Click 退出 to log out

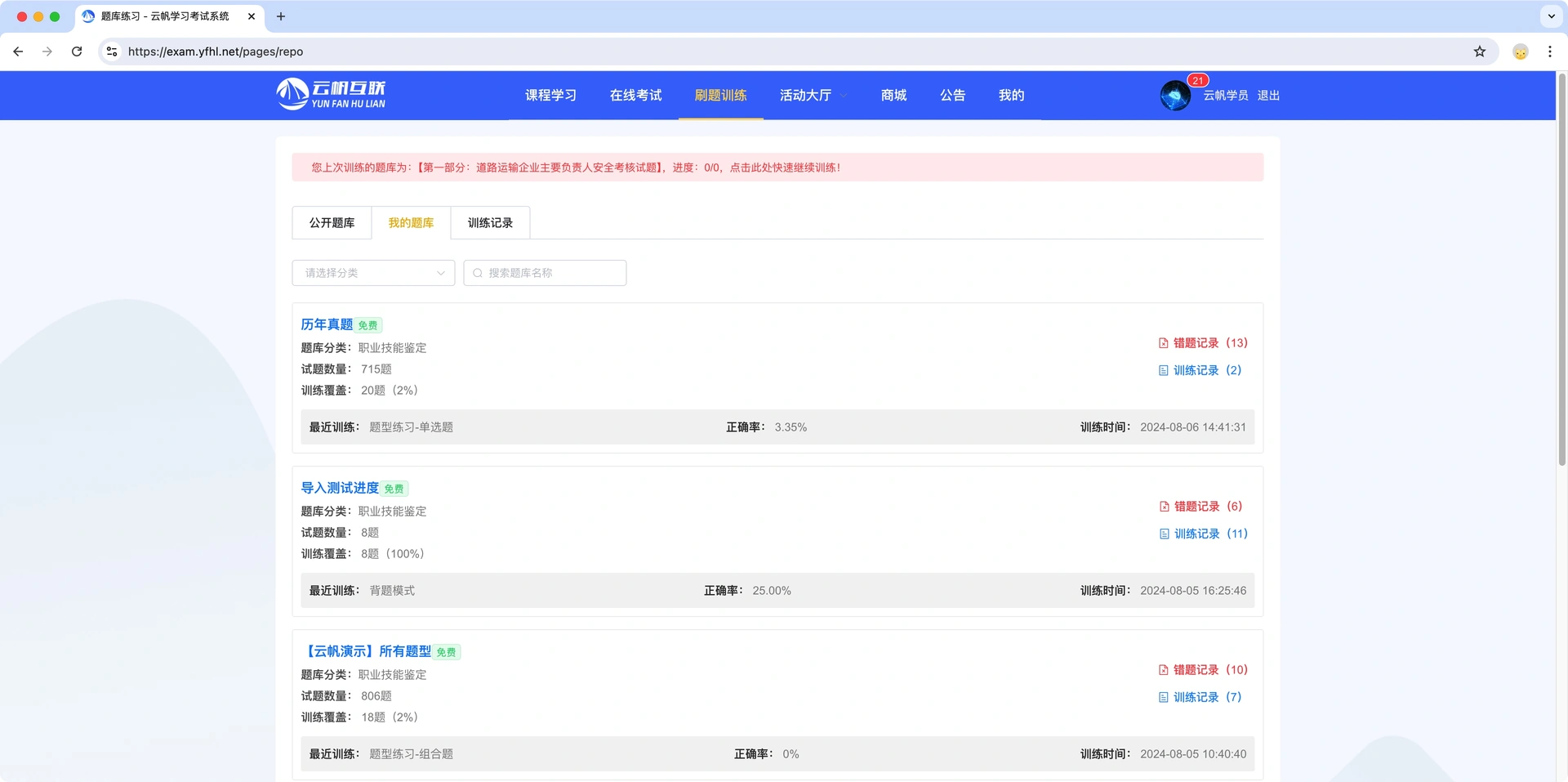1268,96
